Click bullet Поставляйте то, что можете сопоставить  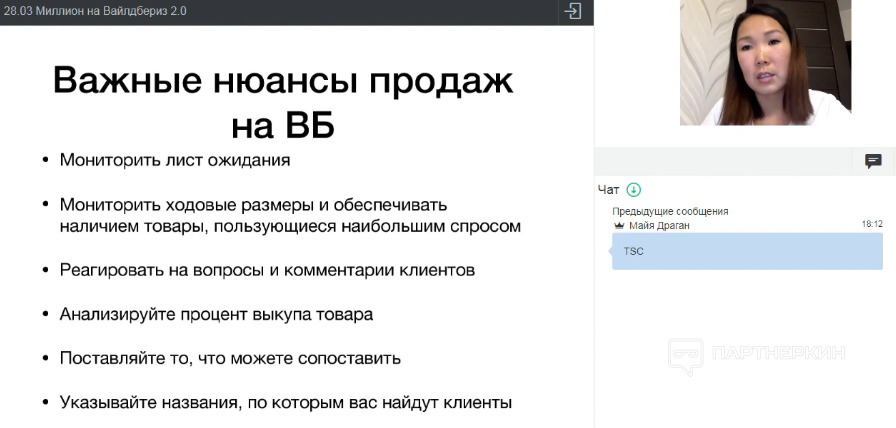tap(230, 359)
